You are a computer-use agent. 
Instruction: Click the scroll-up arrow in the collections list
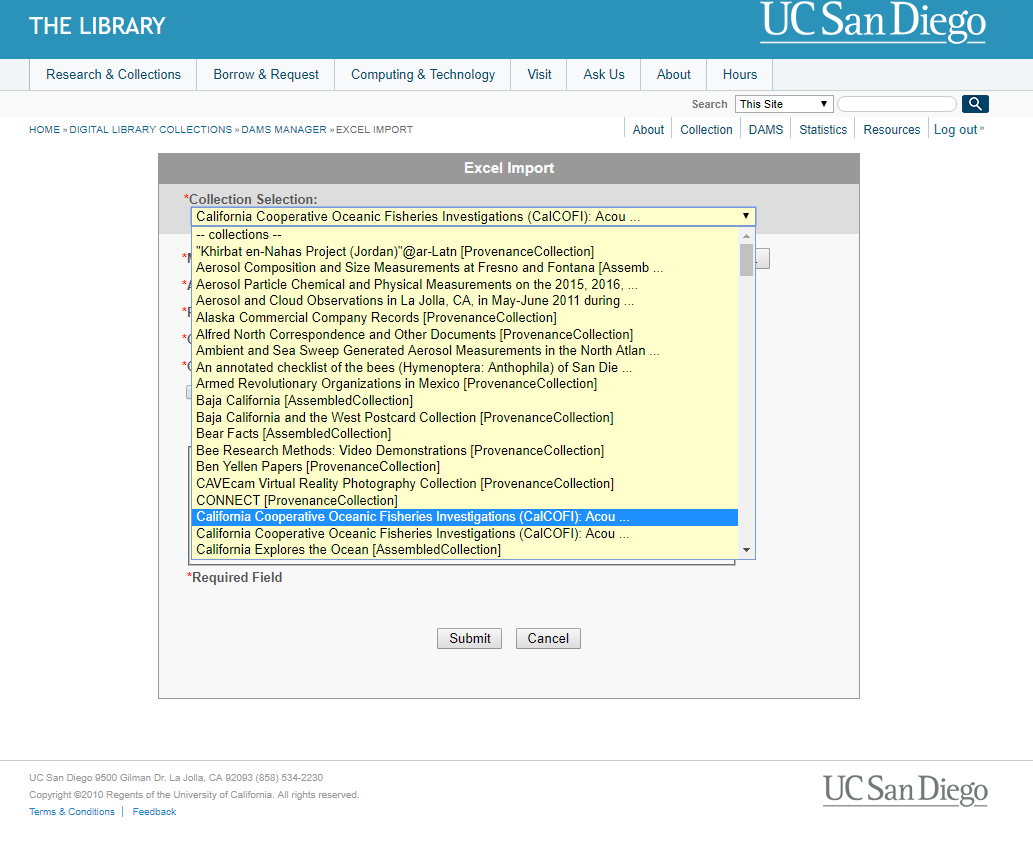745,234
